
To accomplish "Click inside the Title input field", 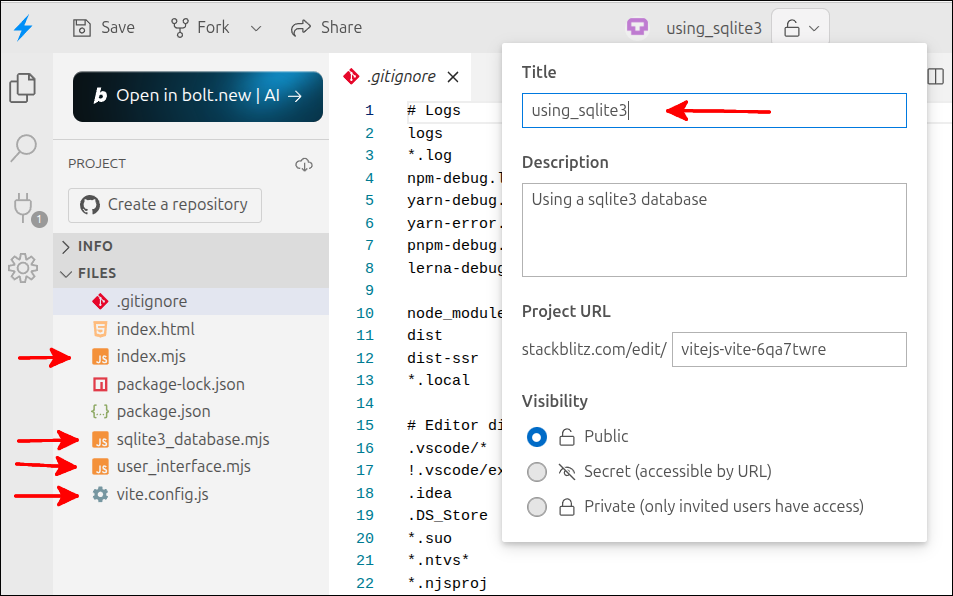I will click(713, 110).
